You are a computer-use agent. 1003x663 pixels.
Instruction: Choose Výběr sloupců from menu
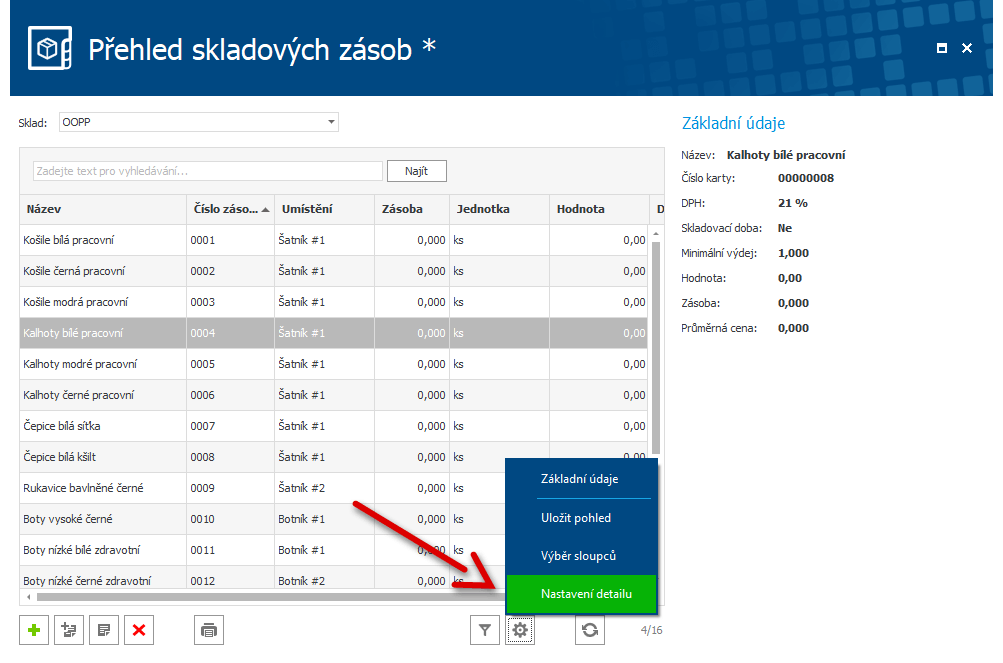(578, 555)
